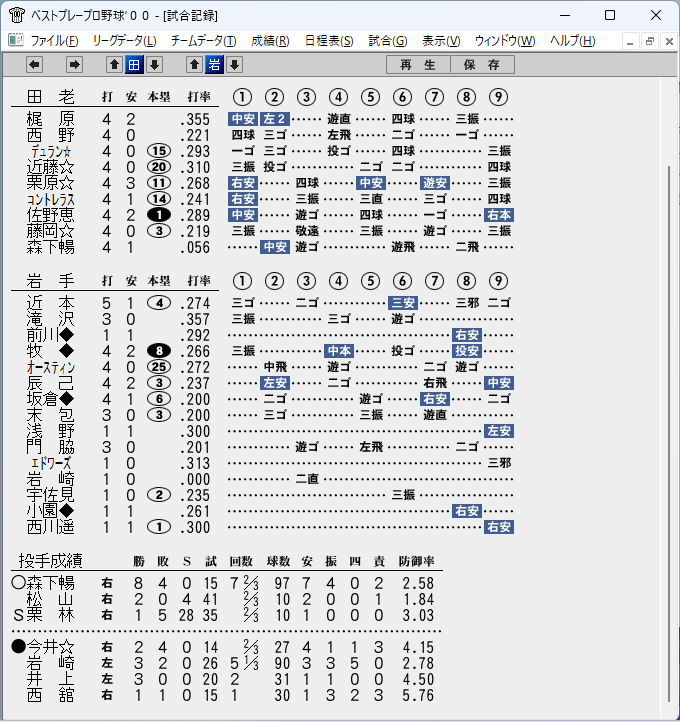680x722 pixels.
Task: Click up arrow beside the 田 team icon
Action: tap(114, 65)
